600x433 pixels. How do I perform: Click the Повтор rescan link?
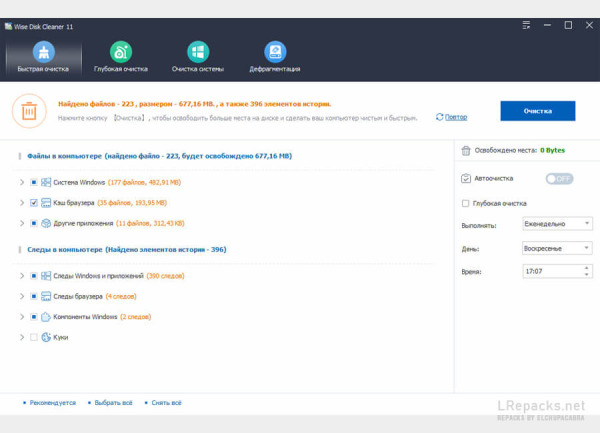coord(456,117)
